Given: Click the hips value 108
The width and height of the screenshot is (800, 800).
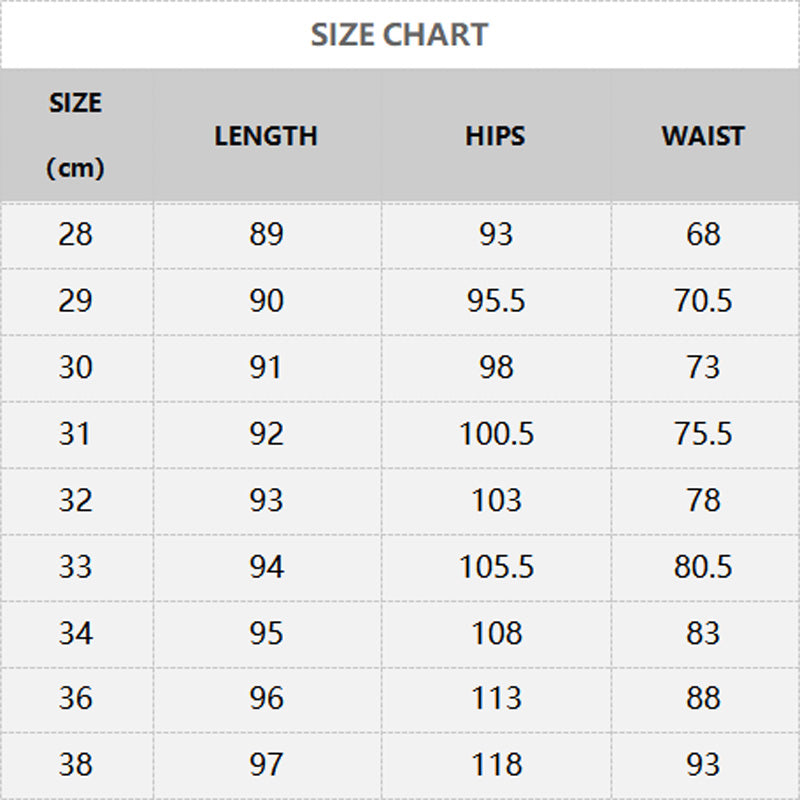Looking at the screenshot, I should [x=496, y=633].
